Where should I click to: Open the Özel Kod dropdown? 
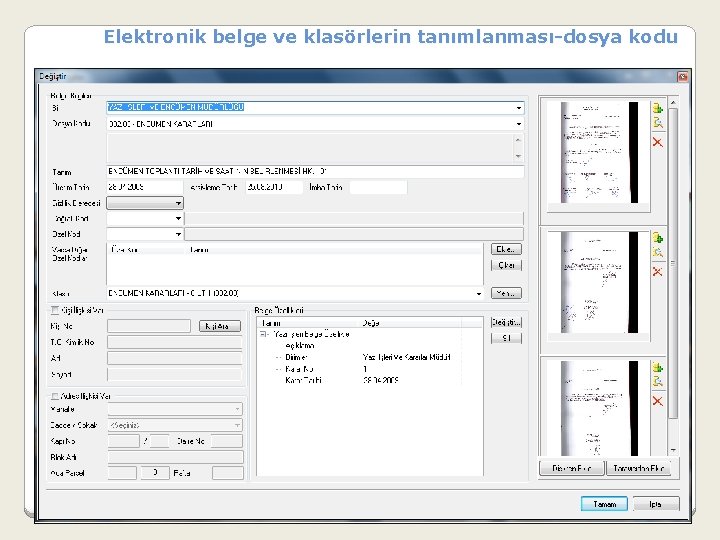click(x=178, y=234)
